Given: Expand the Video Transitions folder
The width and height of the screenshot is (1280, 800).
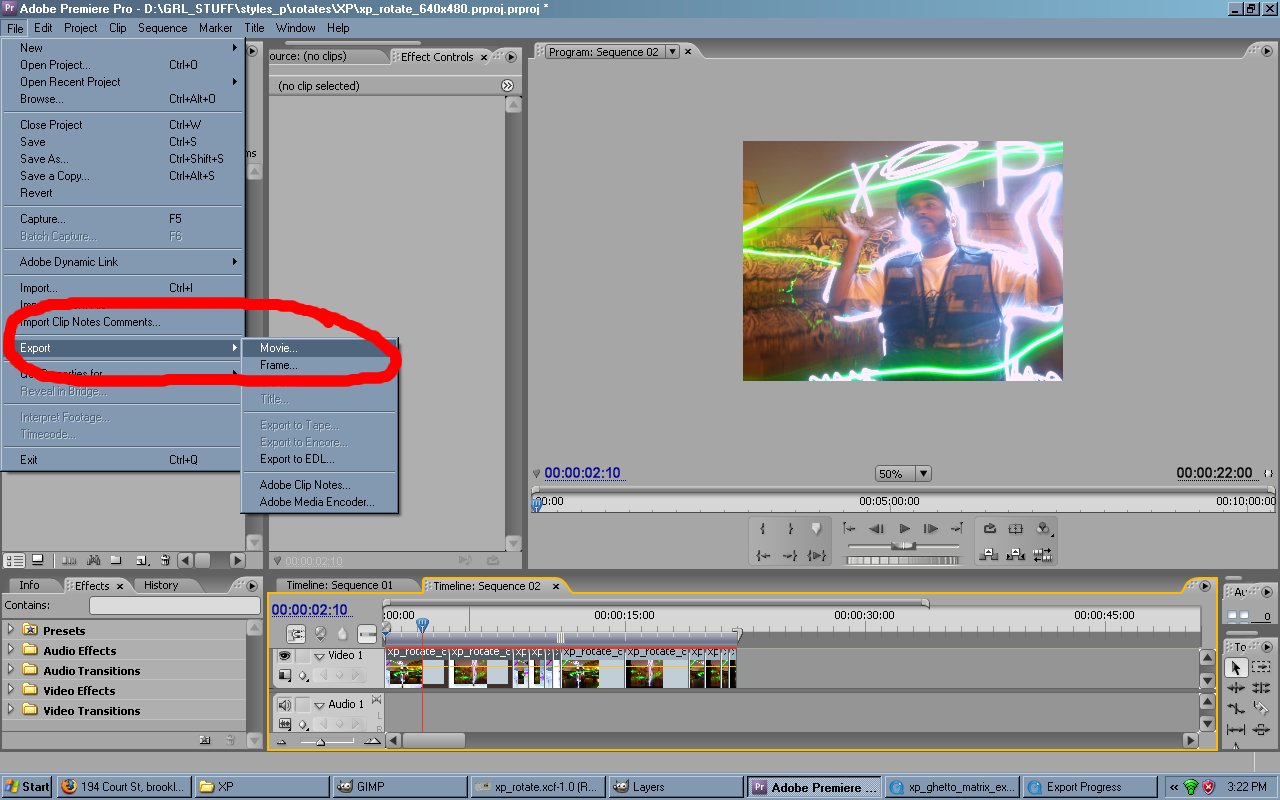Looking at the screenshot, I should [11, 710].
